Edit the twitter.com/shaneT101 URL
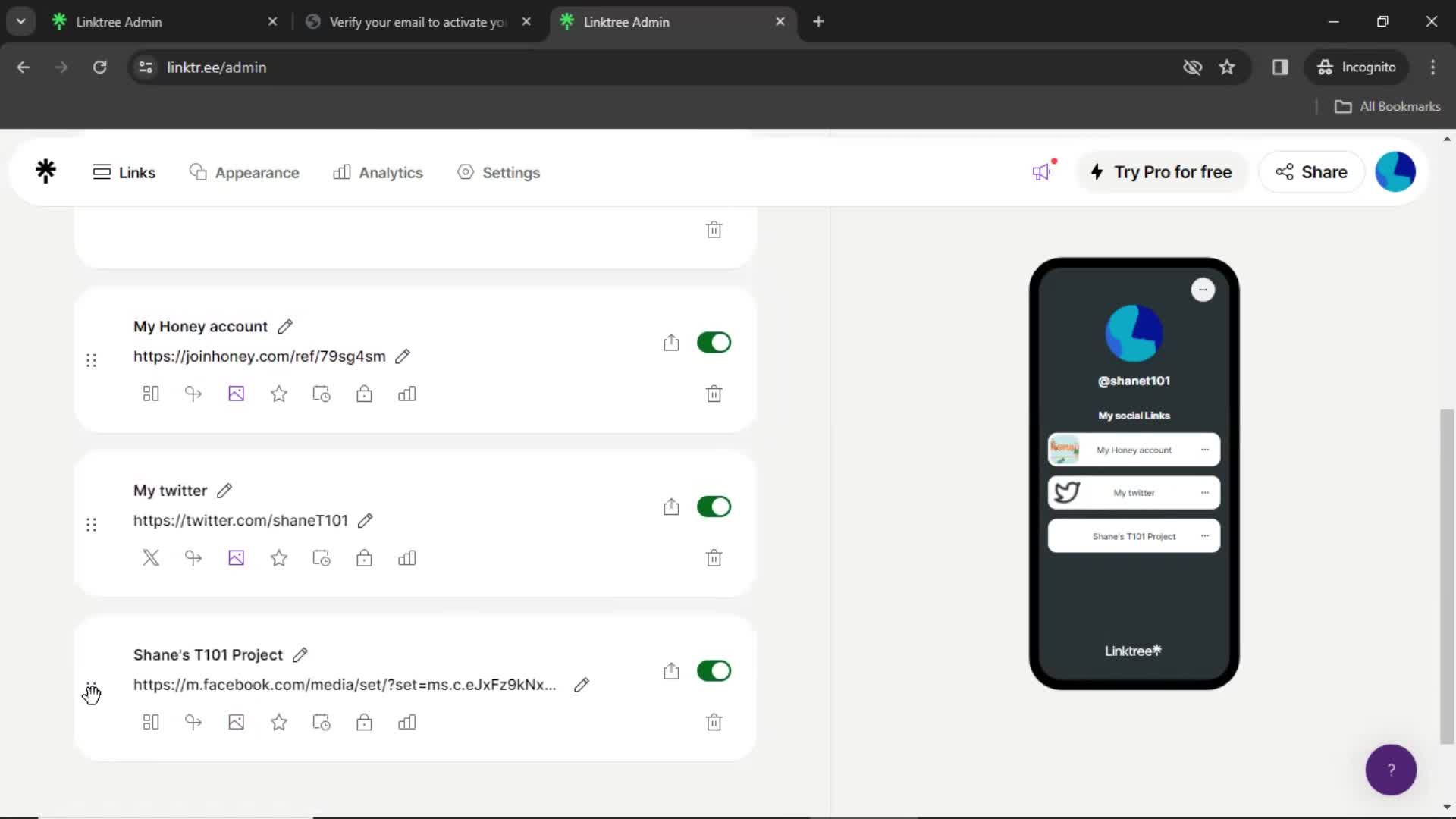 [x=366, y=520]
